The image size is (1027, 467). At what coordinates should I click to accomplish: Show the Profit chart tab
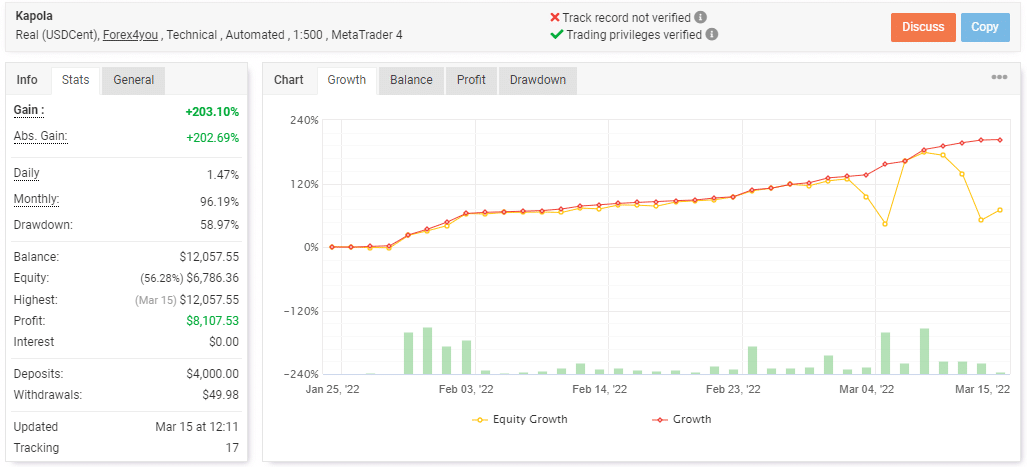point(471,80)
